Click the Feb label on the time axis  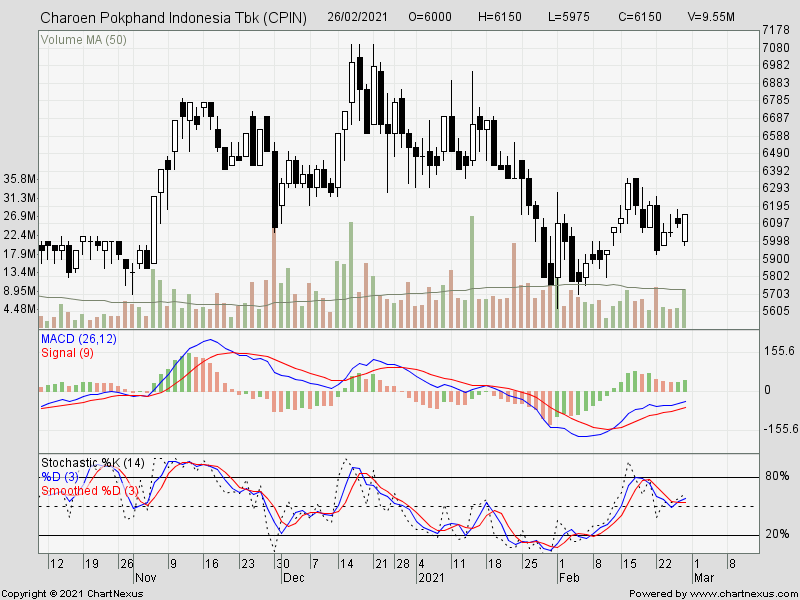click(x=571, y=576)
